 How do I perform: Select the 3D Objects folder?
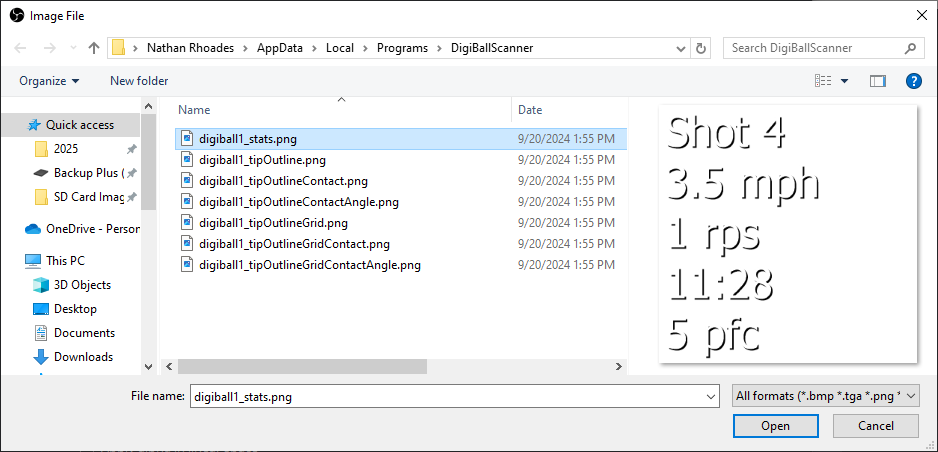point(83,285)
